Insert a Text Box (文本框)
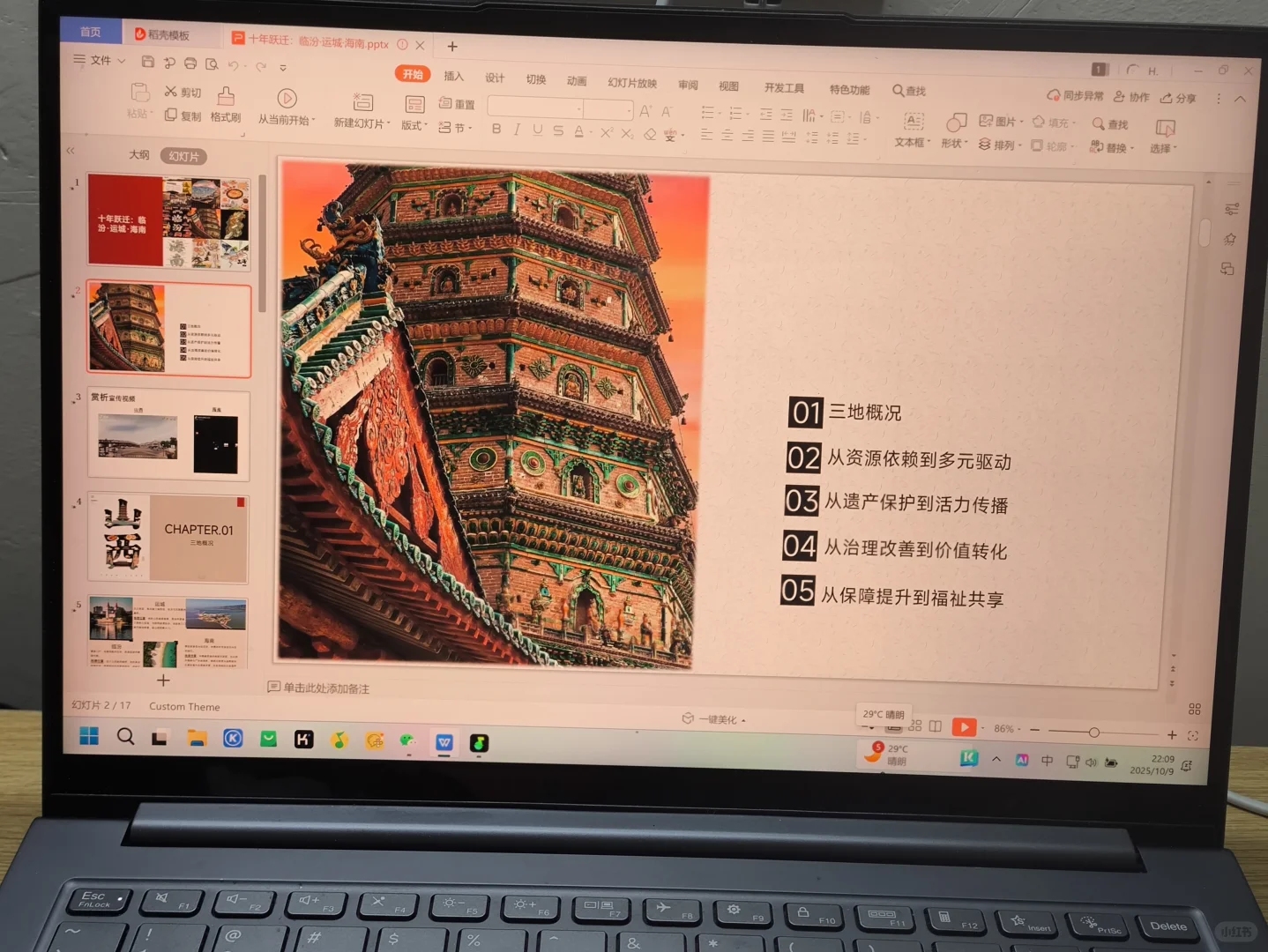The width and height of the screenshot is (1268, 952). click(x=913, y=130)
